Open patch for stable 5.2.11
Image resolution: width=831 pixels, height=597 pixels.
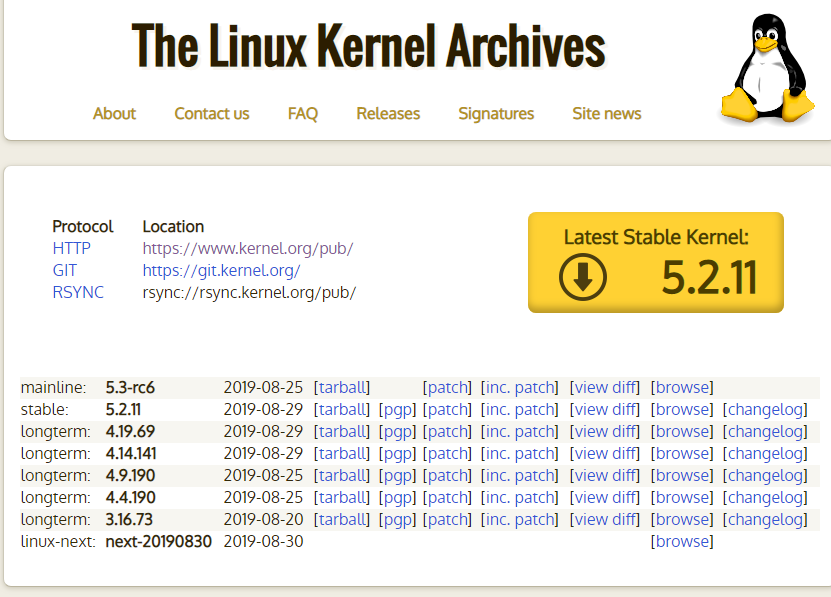click(447, 409)
